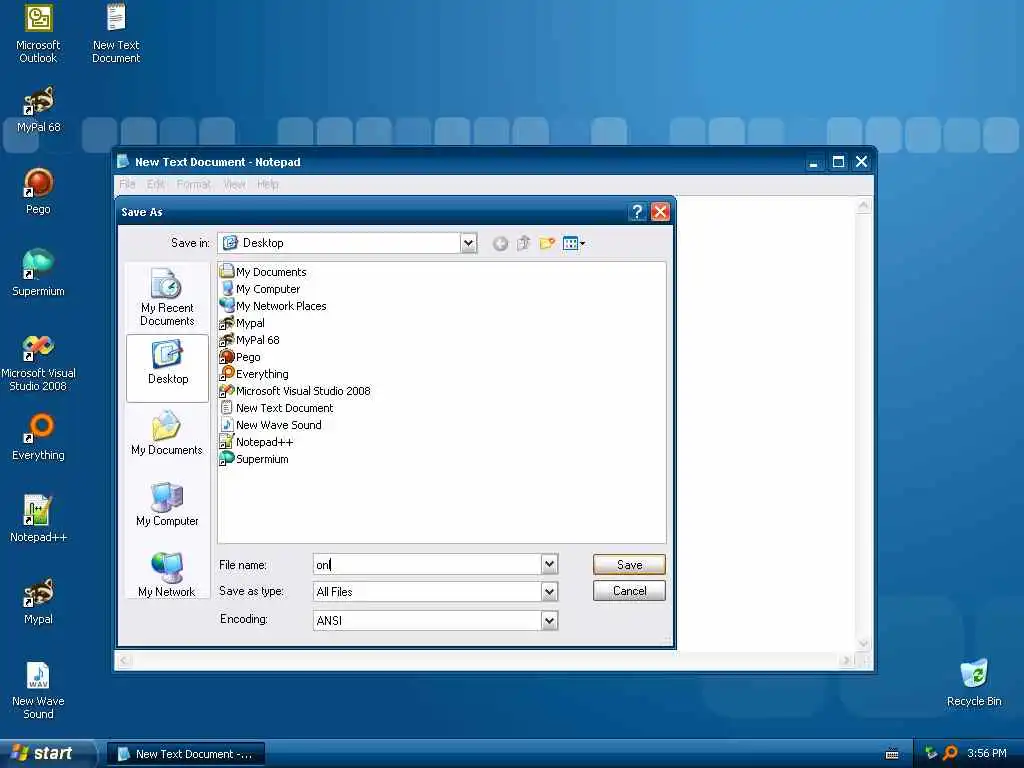Click the Back navigation icon in Save As
The image size is (1024, 768).
click(x=500, y=244)
